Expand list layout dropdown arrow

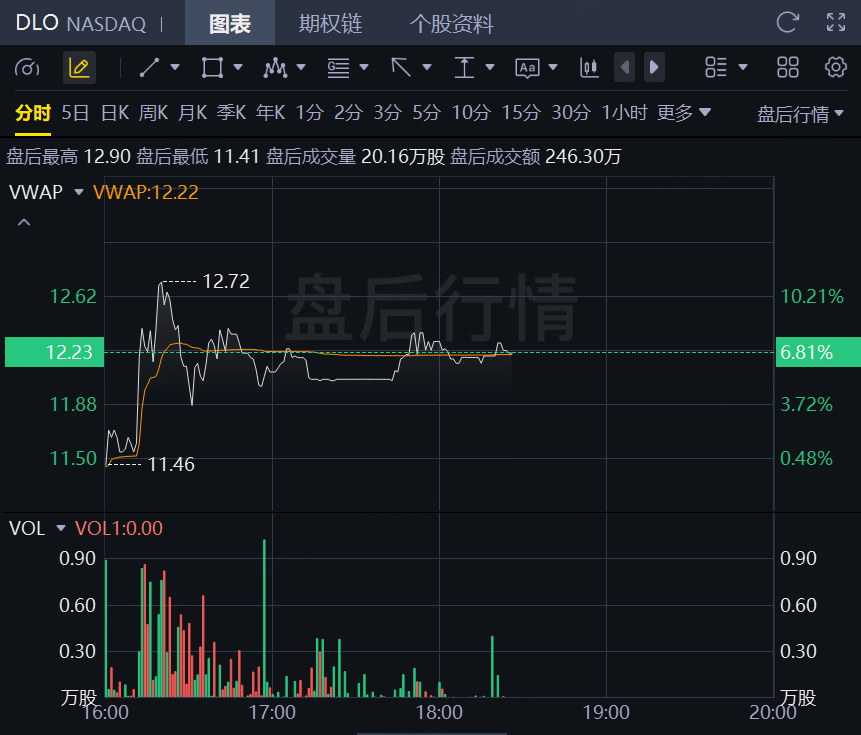[x=743, y=68]
